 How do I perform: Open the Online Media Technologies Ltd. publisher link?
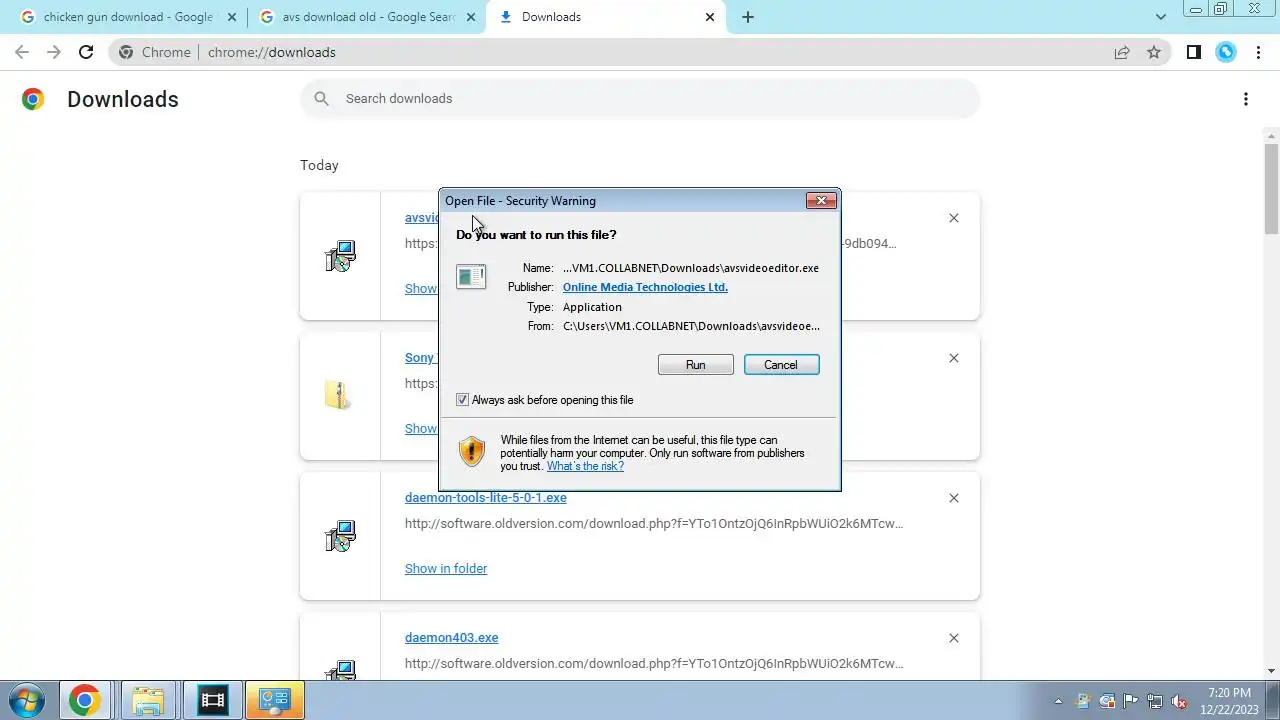click(x=645, y=287)
